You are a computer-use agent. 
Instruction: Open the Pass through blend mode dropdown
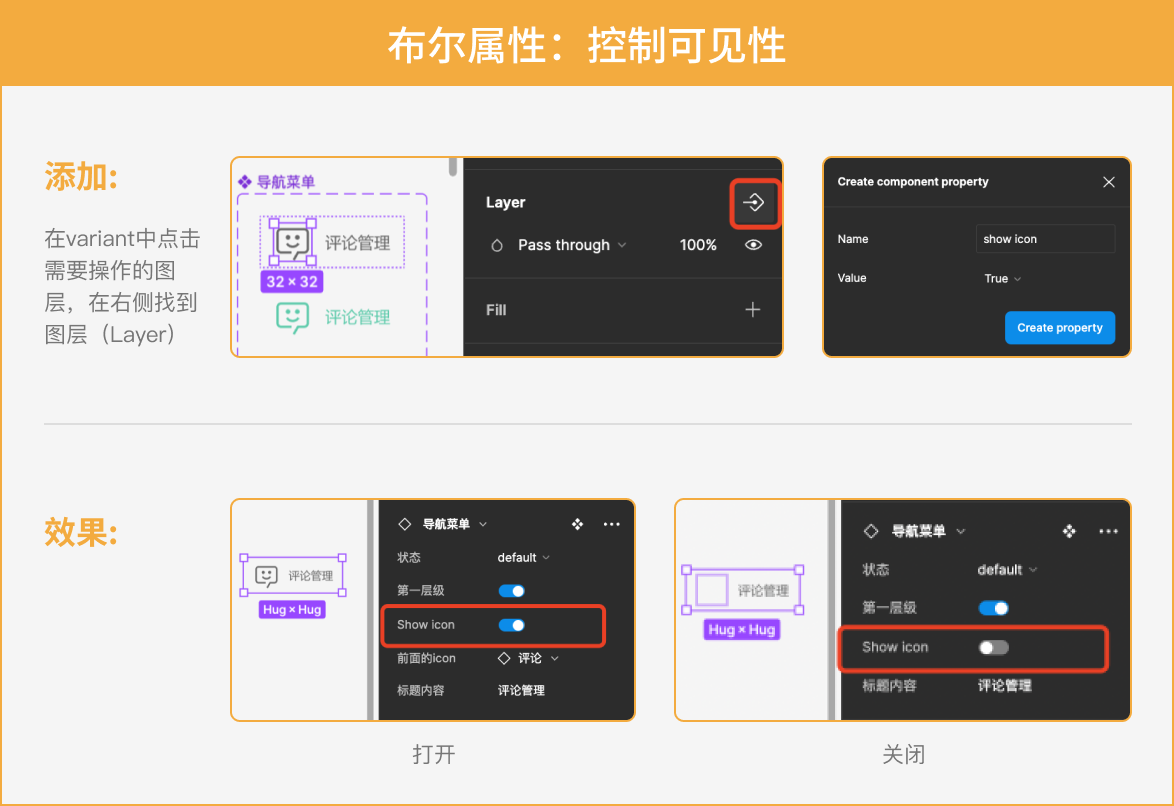(x=572, y=245)
